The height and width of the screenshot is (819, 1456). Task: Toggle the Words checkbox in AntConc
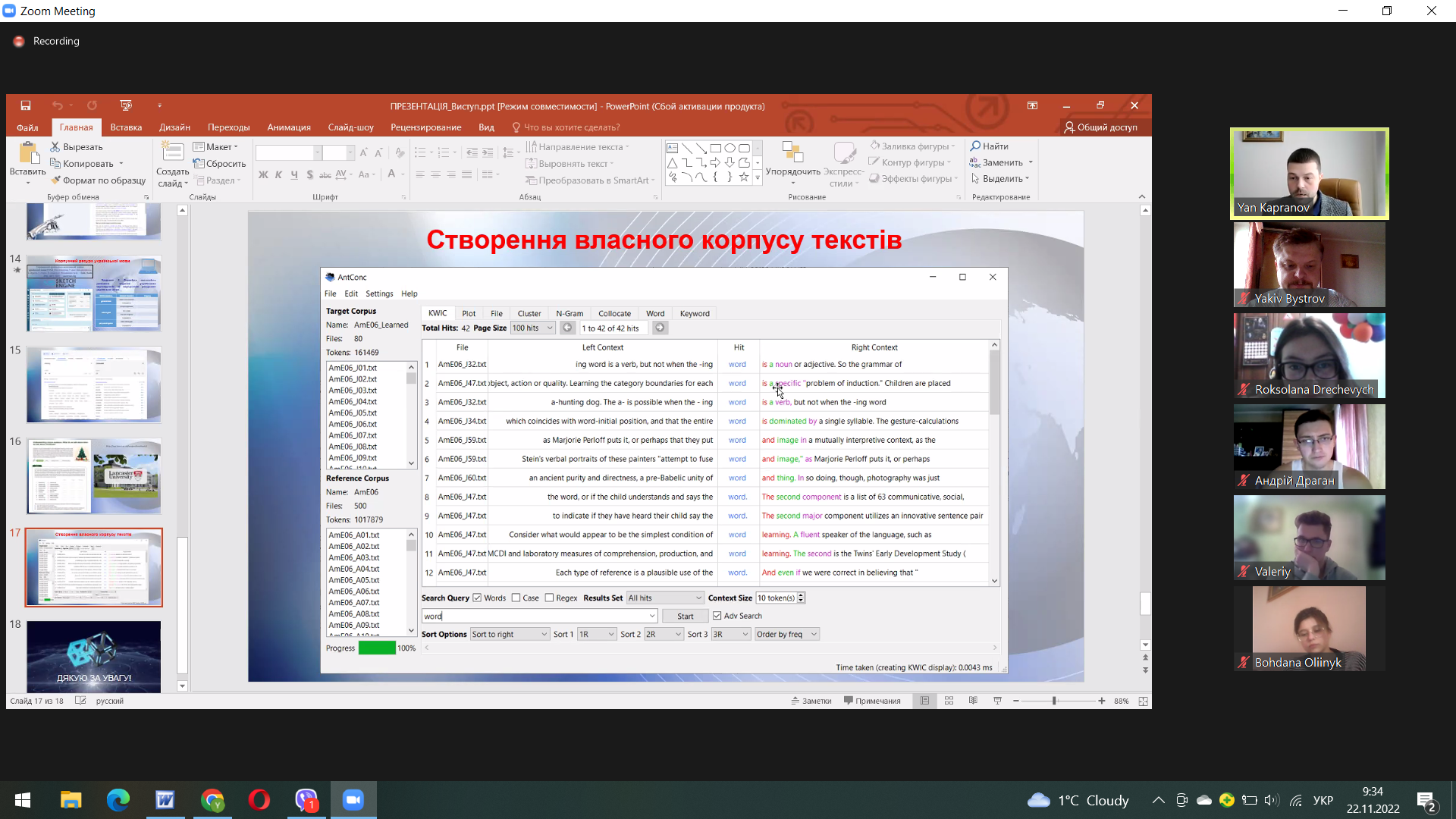pos(477,598)
